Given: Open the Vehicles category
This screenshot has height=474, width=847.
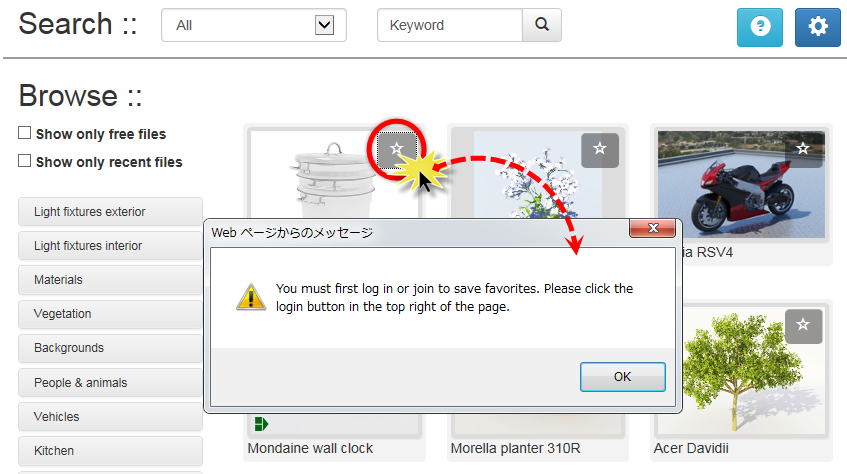Looking at the screenshot, I should pyautogui.click(x=110, y=417).
